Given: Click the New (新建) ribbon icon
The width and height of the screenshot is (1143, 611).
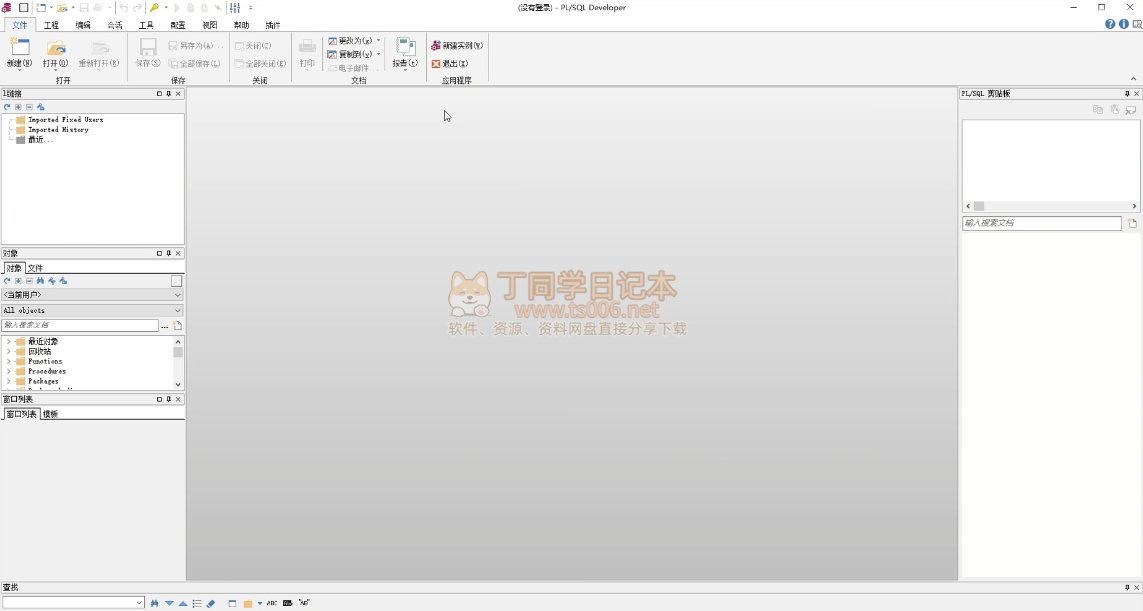Looking at the screenshot, I should (x=20, y=48).
